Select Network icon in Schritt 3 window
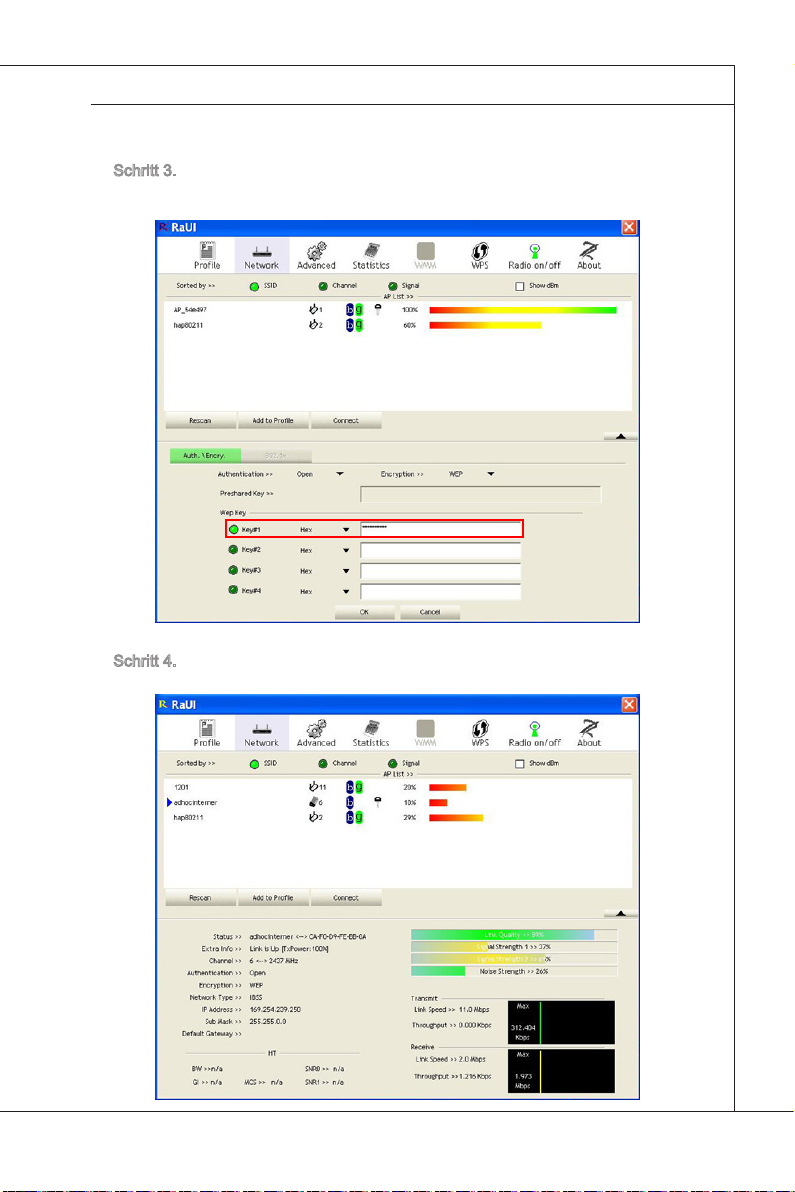 (261, 255)
